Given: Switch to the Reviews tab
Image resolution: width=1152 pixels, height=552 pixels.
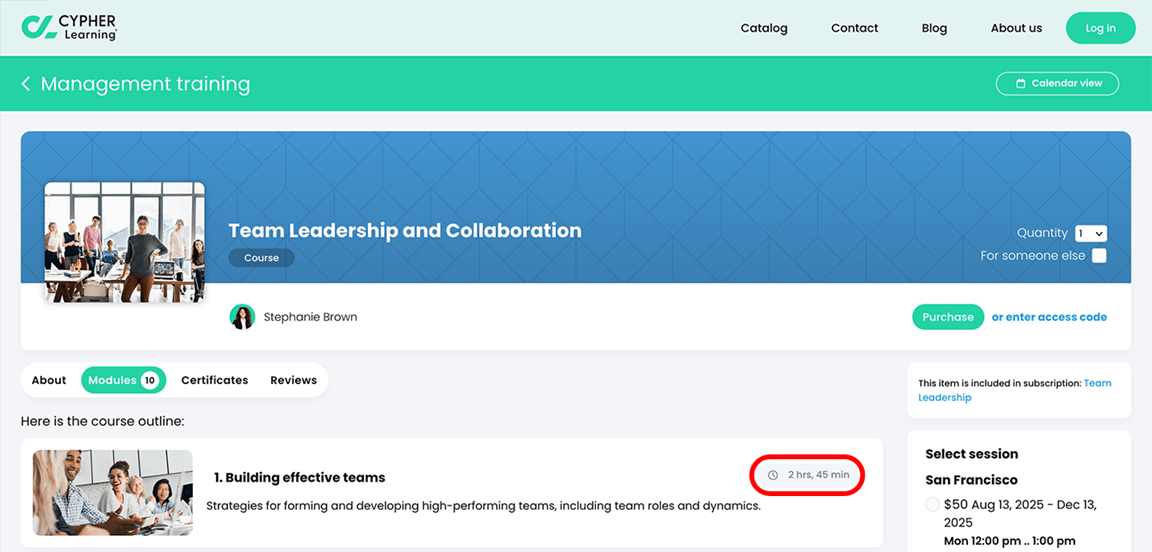Looking at the screenshot, I should click(x=294, y=380).
